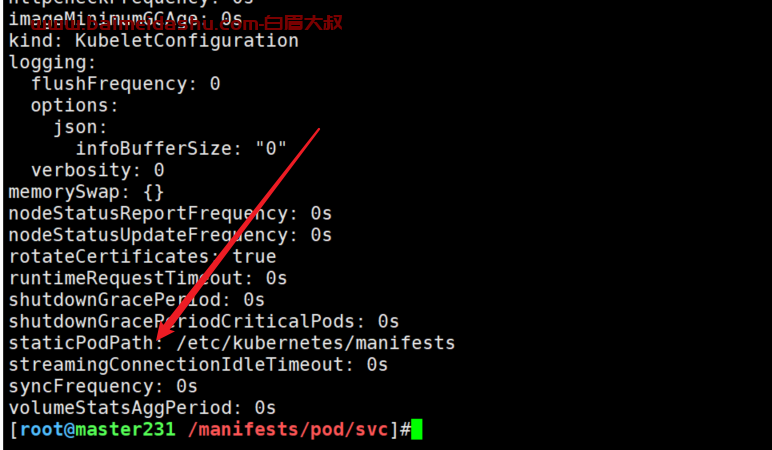This screenshot has width=772, height=450.
Task: Click the shutdownGracePeriodCriticalPods line
Action: click(x=204, y=321)
